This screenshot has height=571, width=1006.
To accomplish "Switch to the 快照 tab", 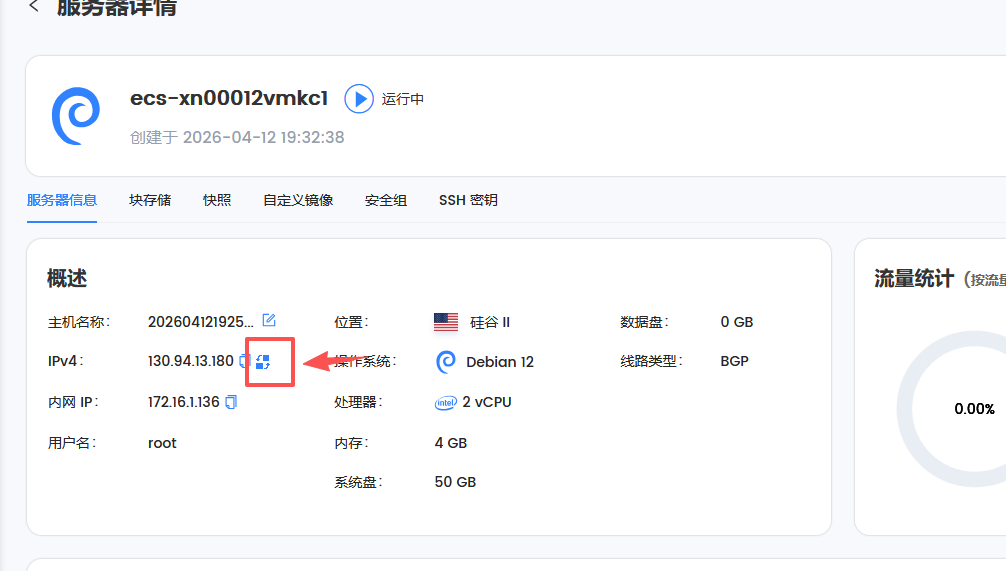I will [x=217, y=200].
